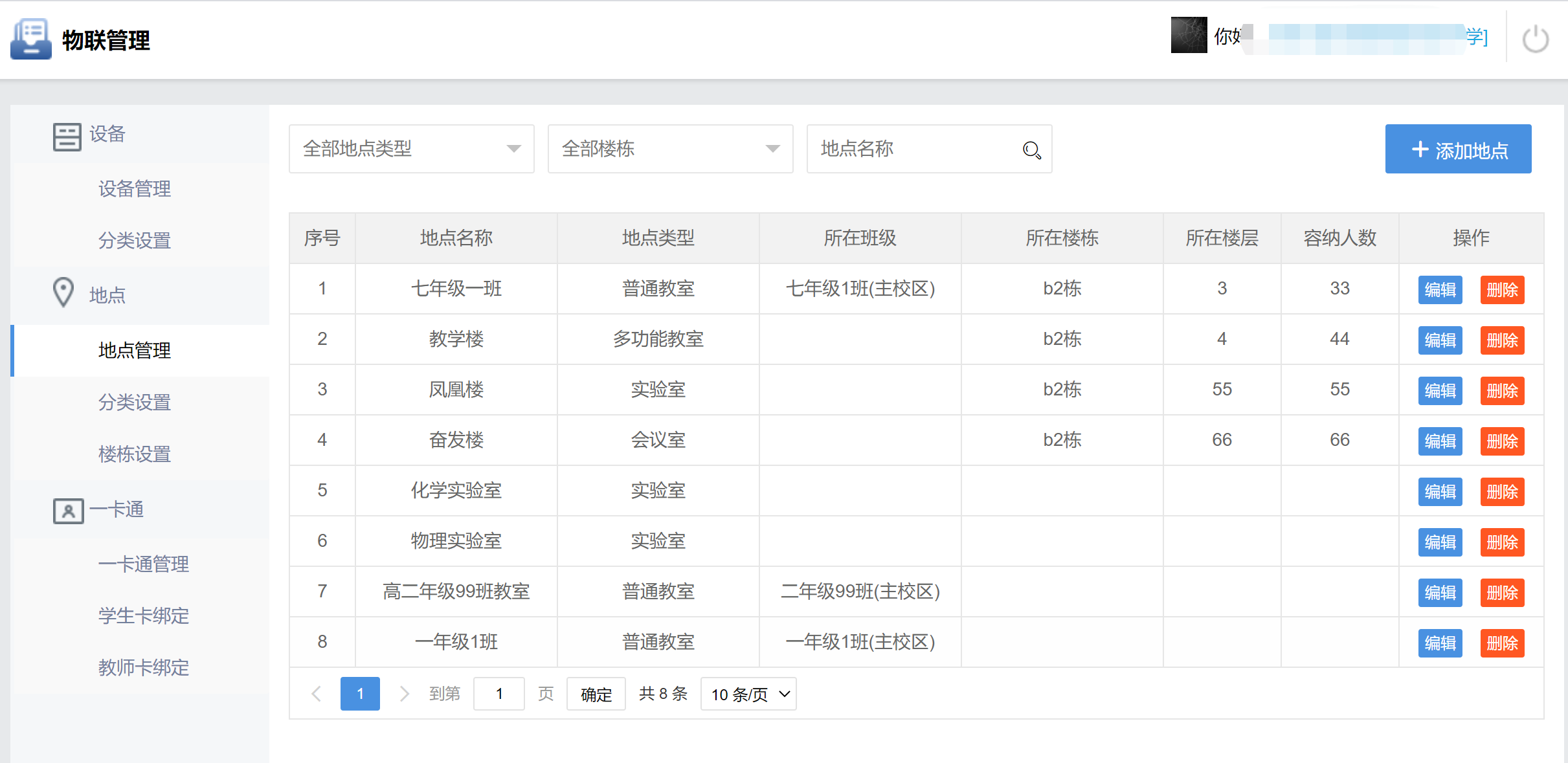The height and width of the screenshot is (763, 1568).
Task: Delete the 凤凰楼 row
Action: click(x=1502, y=390)
